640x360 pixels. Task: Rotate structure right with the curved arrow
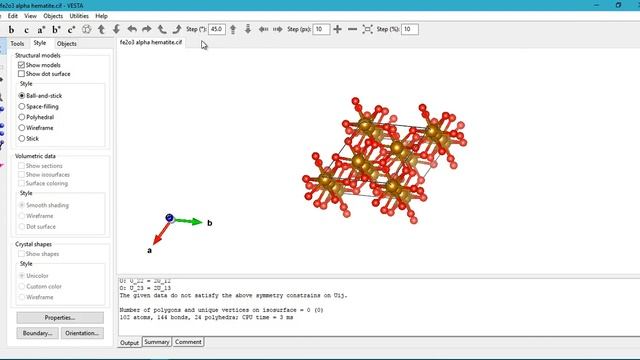pyautogui.click(x=147, y=29)
